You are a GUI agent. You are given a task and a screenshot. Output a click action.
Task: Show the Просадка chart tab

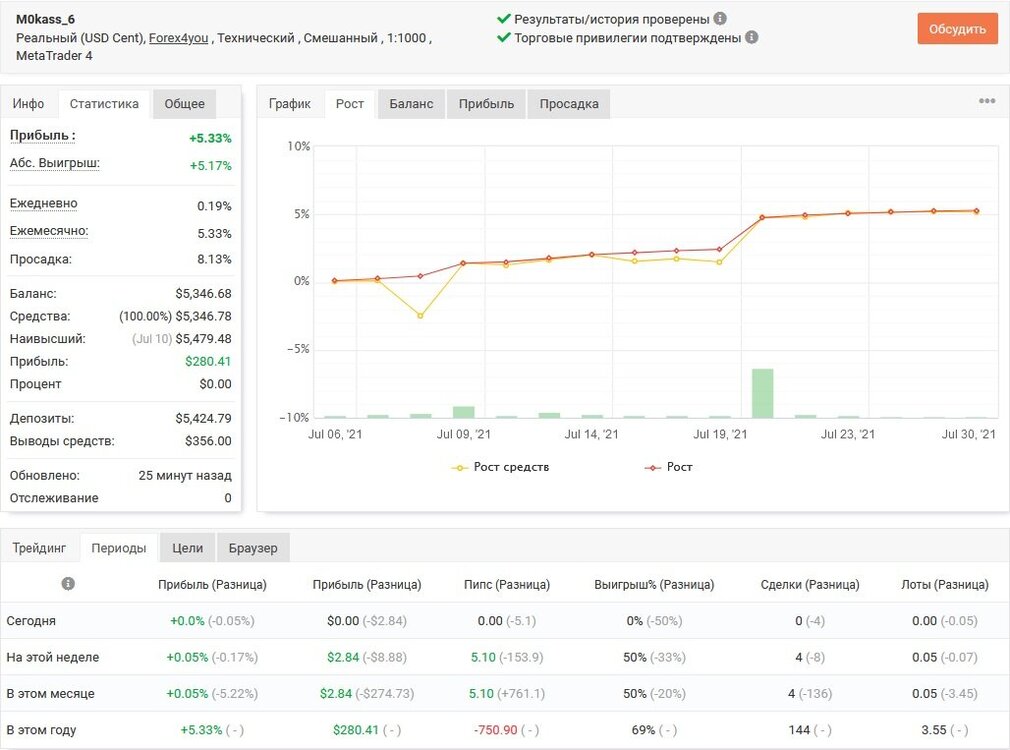point(569,104)
